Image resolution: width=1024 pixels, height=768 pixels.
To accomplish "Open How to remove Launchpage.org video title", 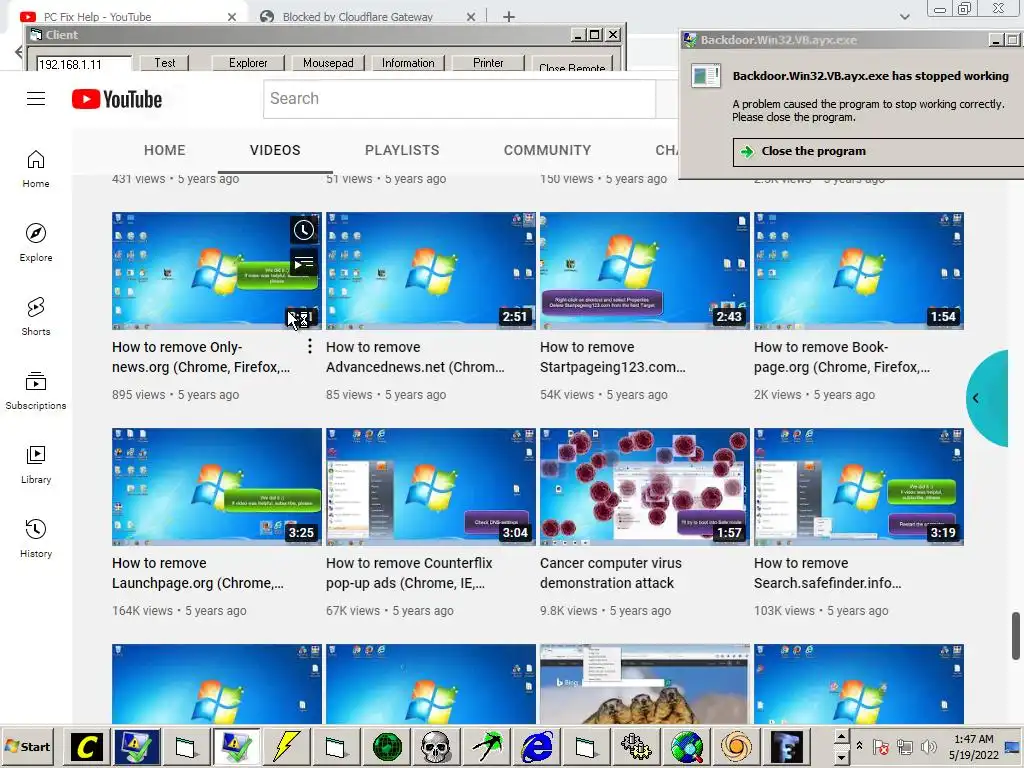I will [x=198, y=573].
